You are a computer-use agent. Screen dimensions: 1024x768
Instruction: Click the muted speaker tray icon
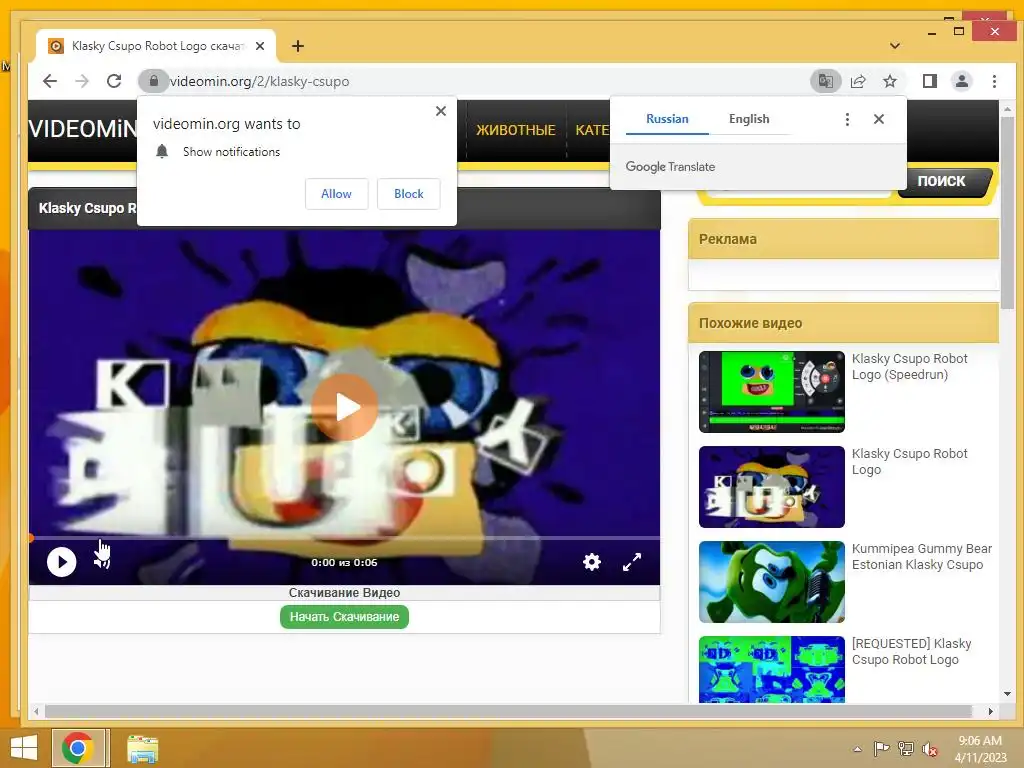tap(930, 750)
